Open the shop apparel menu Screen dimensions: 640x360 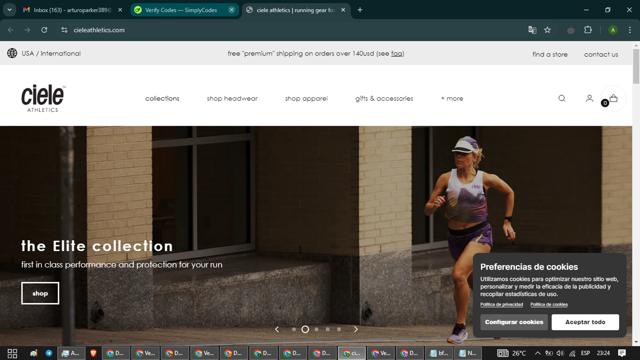coord(307,98)
